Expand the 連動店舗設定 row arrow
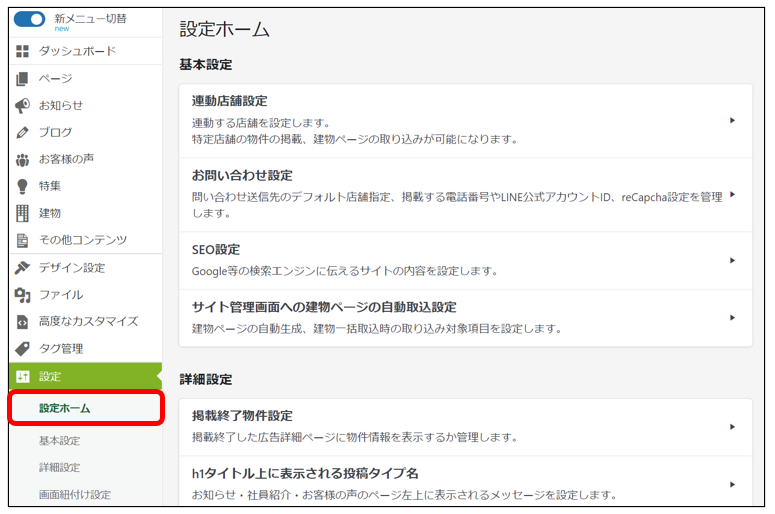 (732, 120)
